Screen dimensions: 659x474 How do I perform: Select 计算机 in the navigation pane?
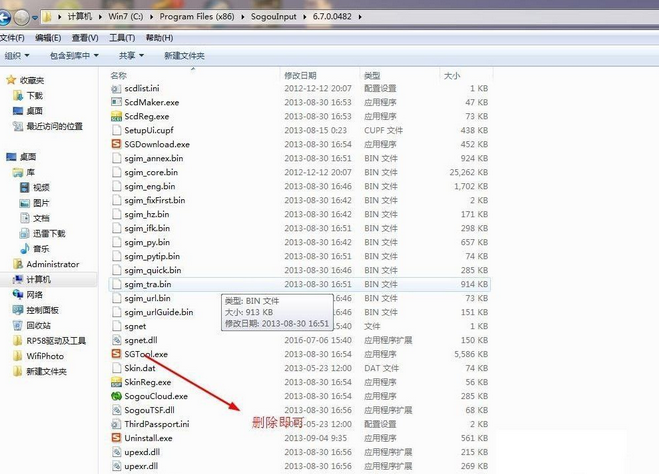point(39,279)
